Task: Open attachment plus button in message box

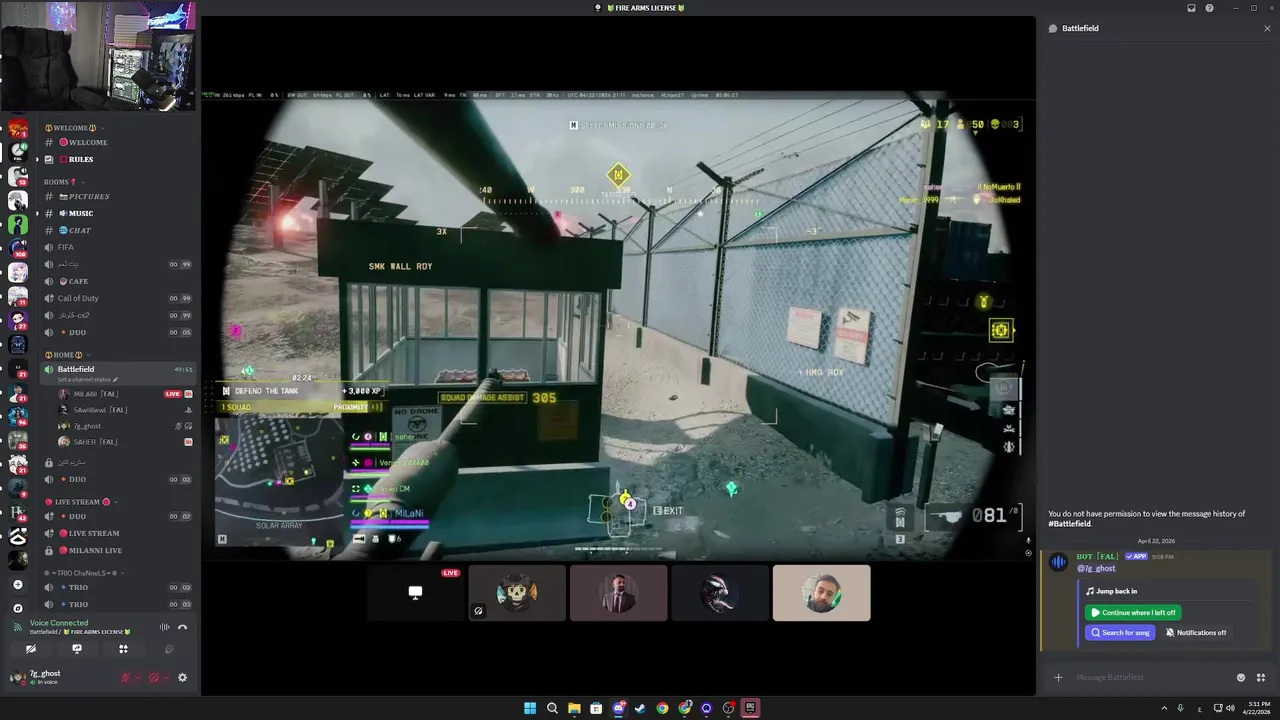Action: pos(1058,677)
